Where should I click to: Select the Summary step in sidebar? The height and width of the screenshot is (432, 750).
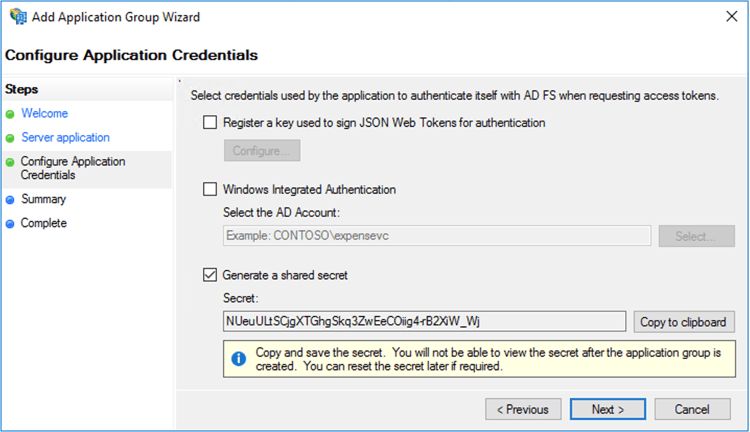pos(43,200)
